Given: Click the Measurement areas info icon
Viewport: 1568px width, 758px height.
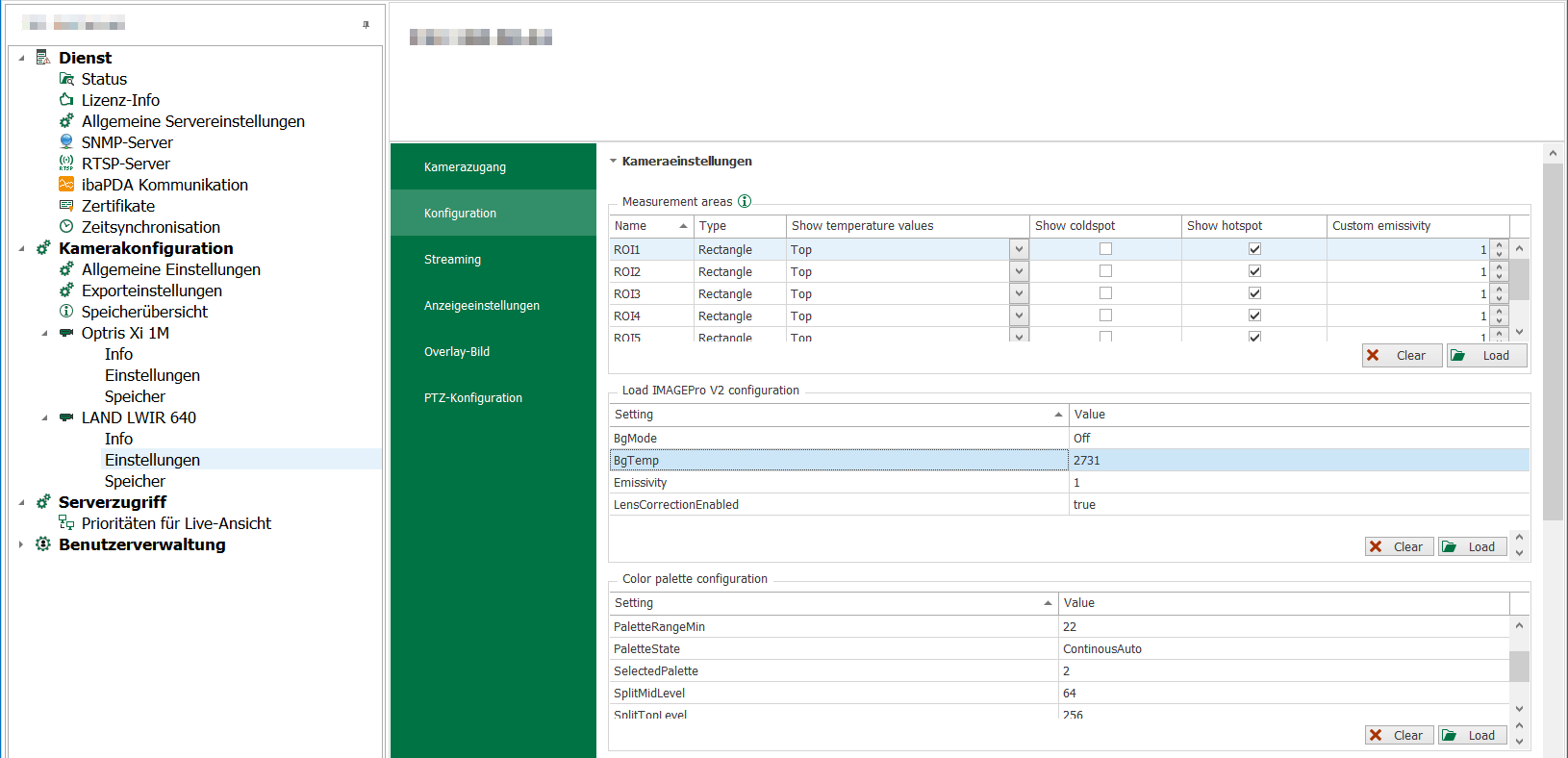Looking at the screenshot, I should click(745, 201).
